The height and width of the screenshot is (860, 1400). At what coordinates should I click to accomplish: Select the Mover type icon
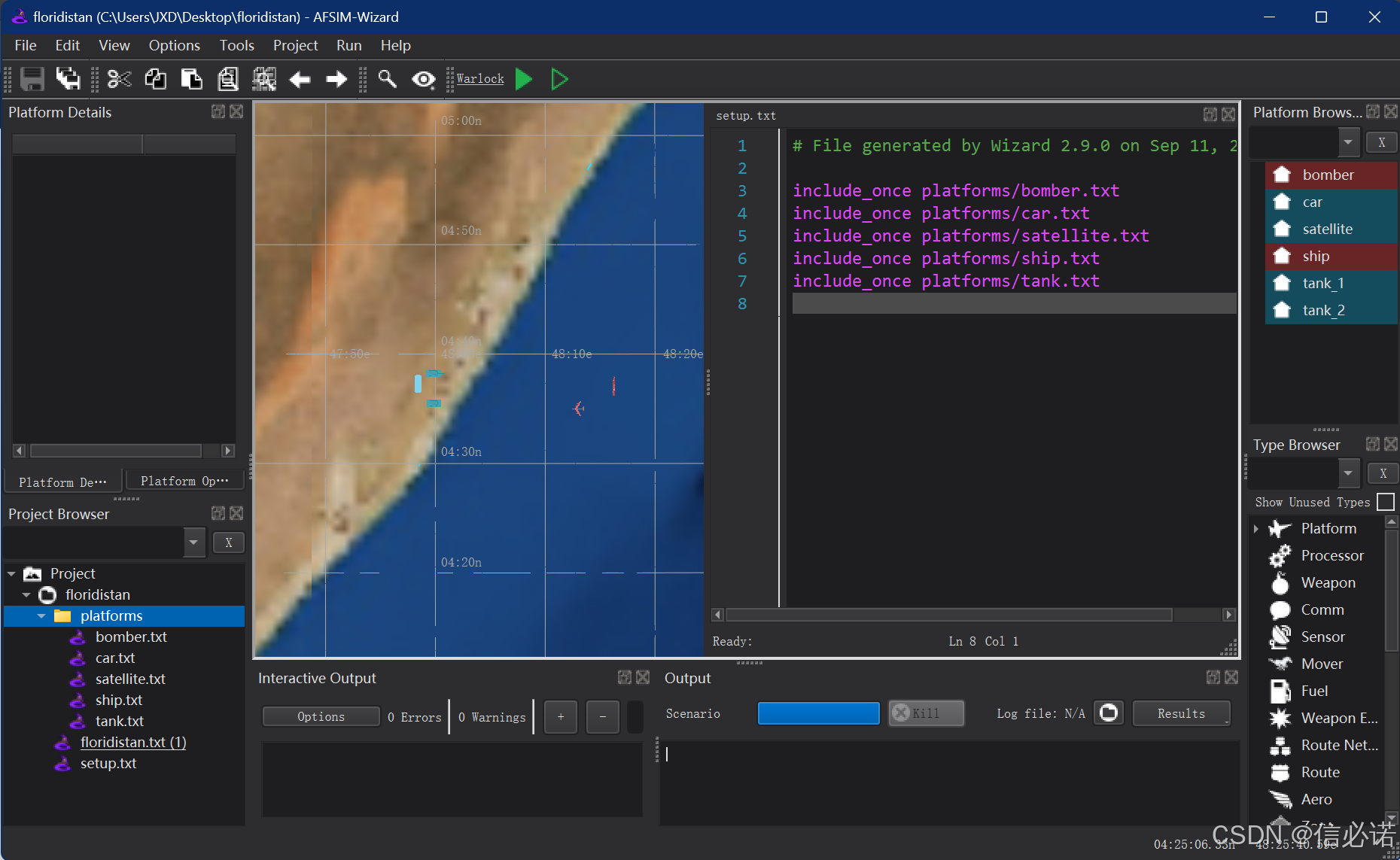tap(1280, 664)
